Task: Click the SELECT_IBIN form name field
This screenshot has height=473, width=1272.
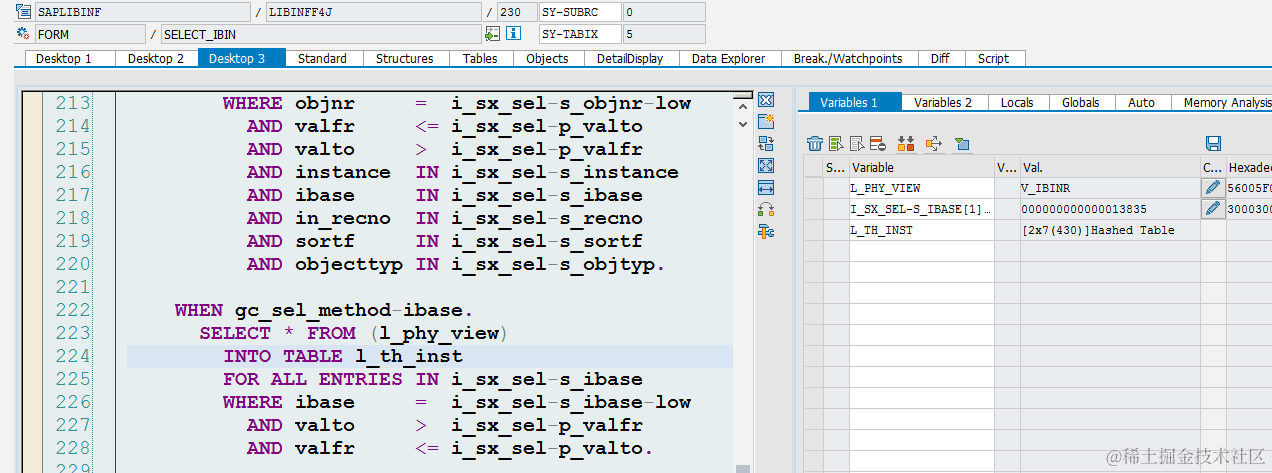Action: tap(320, 34)
